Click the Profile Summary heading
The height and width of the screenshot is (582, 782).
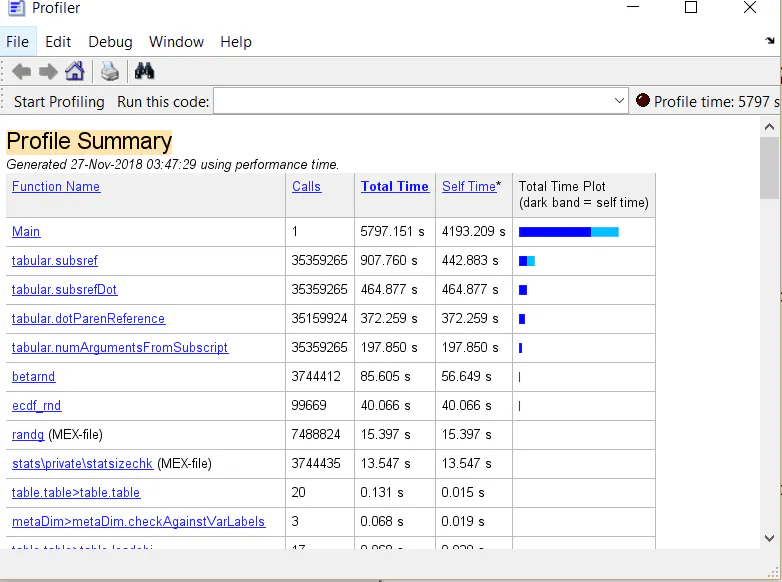pyautogui.click(x=89, y=141)
